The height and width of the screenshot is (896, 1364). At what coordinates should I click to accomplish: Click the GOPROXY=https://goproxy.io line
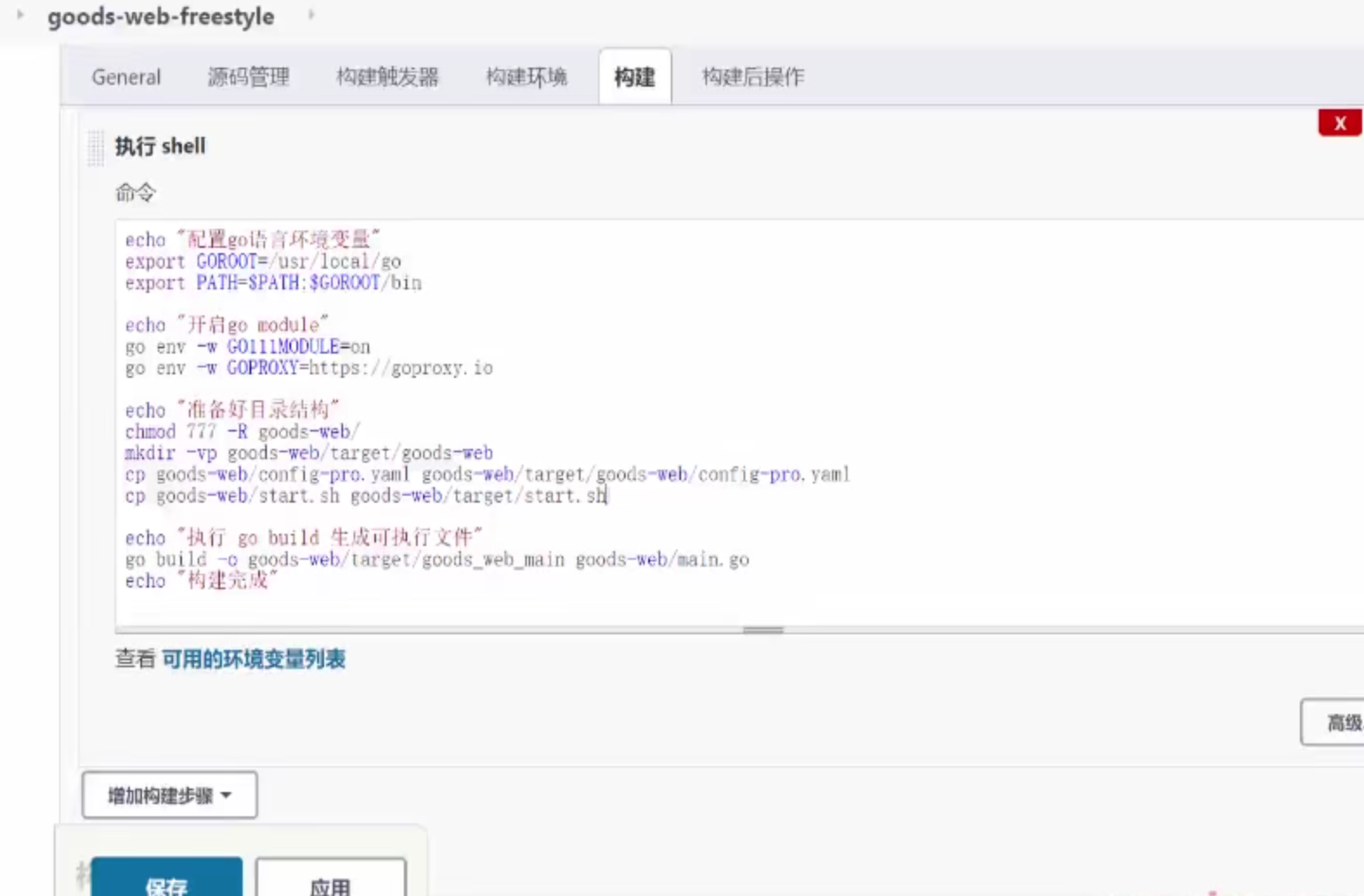(309, 368)
